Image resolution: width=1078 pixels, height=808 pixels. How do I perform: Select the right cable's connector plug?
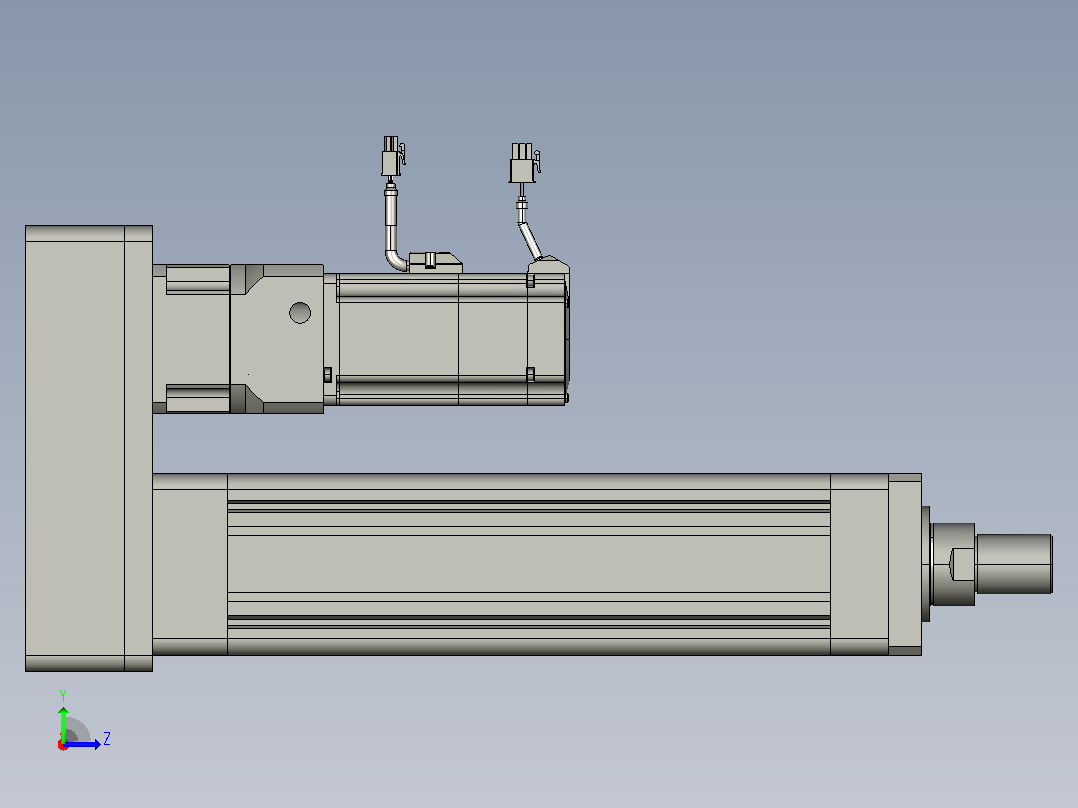(525, 163)
